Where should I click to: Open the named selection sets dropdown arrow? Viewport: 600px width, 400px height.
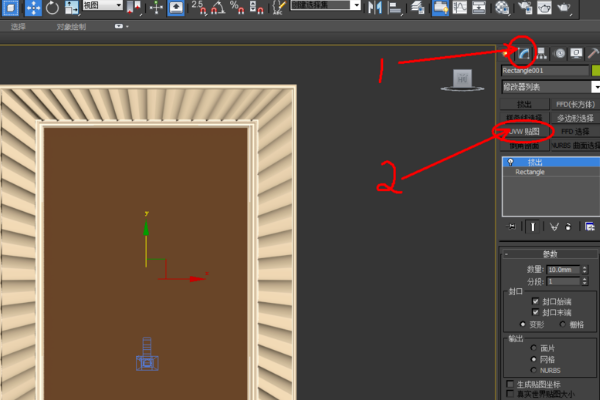pos(357,5)
